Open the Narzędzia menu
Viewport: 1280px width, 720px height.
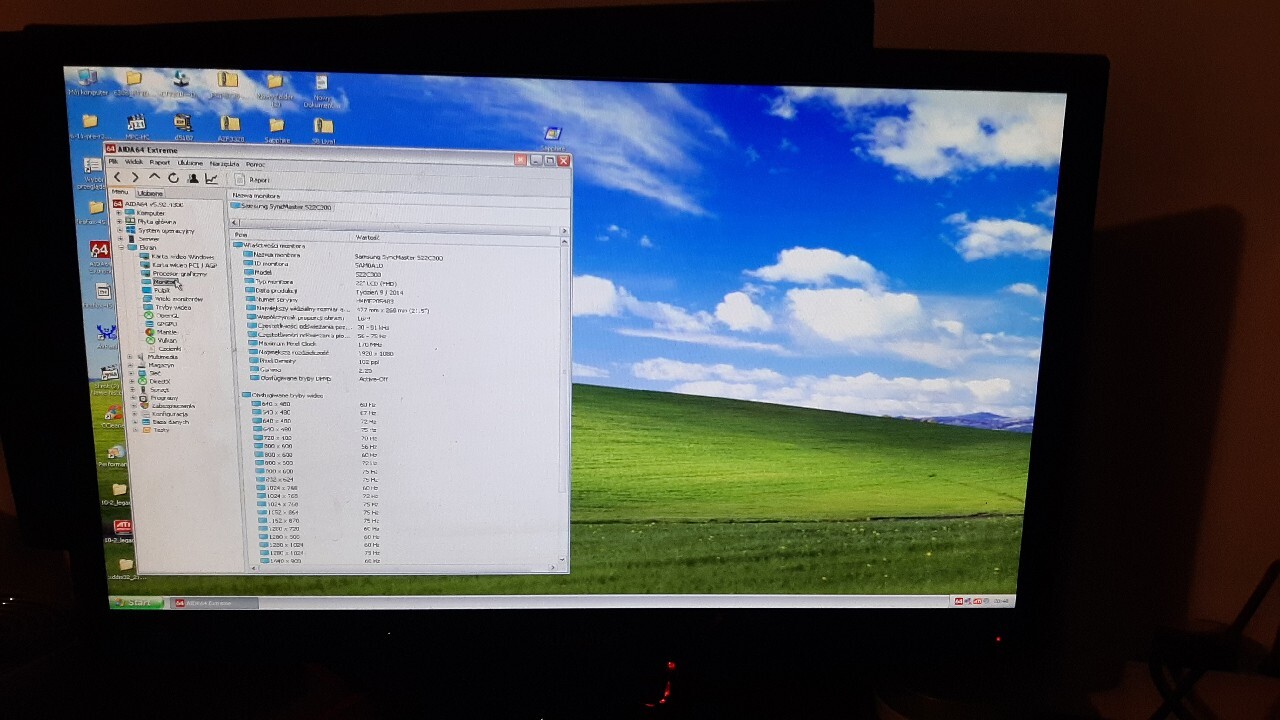pos(224,163)
